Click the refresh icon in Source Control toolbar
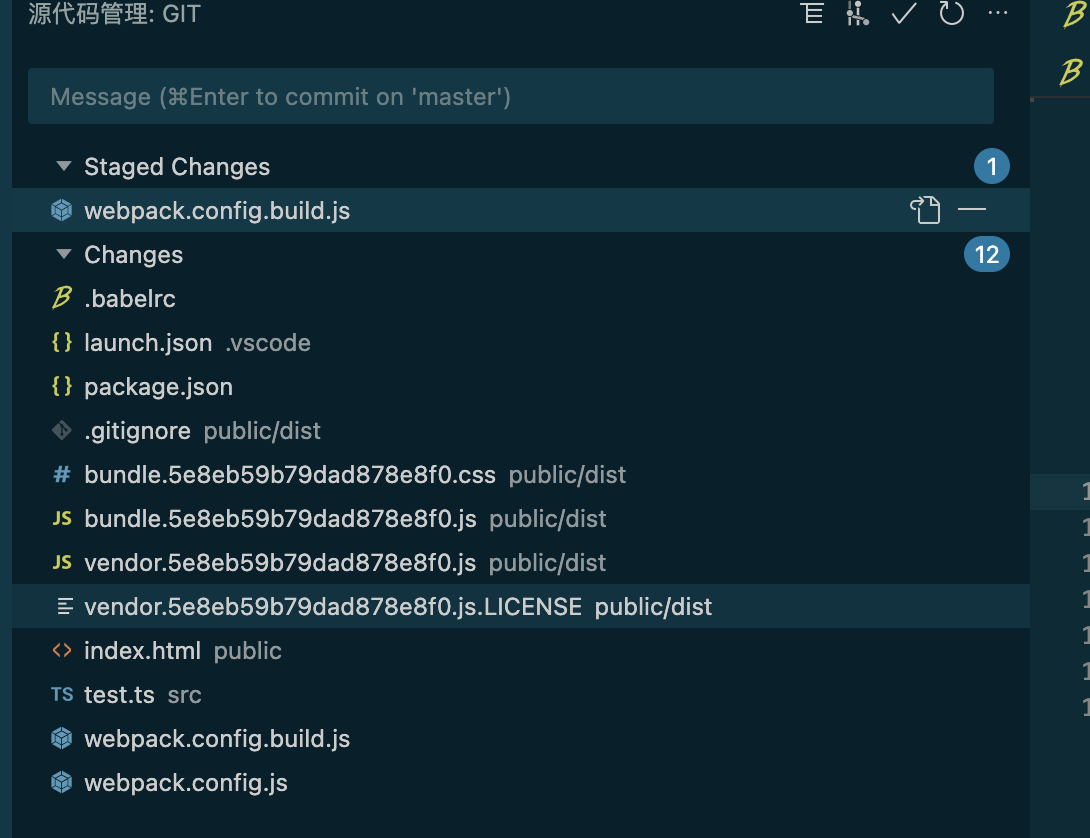Image resolution: width=1090 pixels, height=838 pixels. point(951,14)
